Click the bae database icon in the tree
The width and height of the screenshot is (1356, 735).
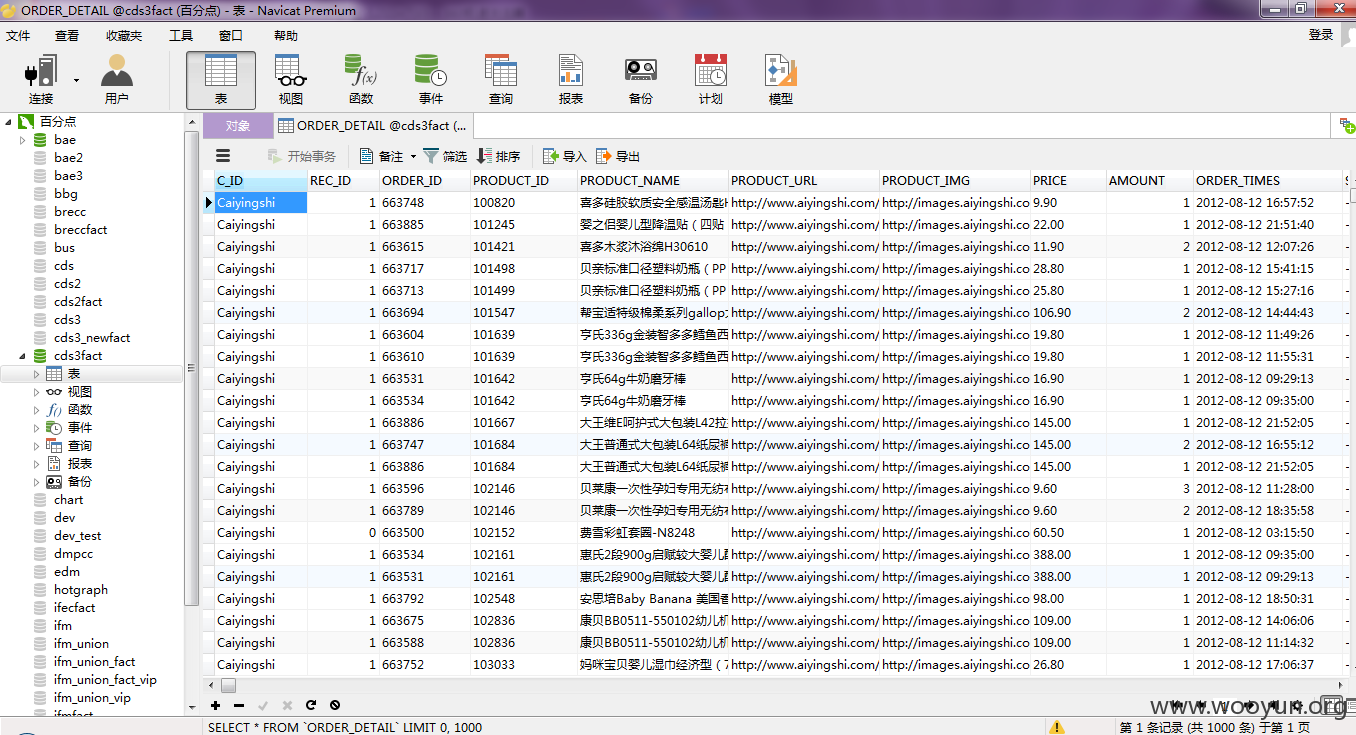pyautogui.click(x=40, y=140)
